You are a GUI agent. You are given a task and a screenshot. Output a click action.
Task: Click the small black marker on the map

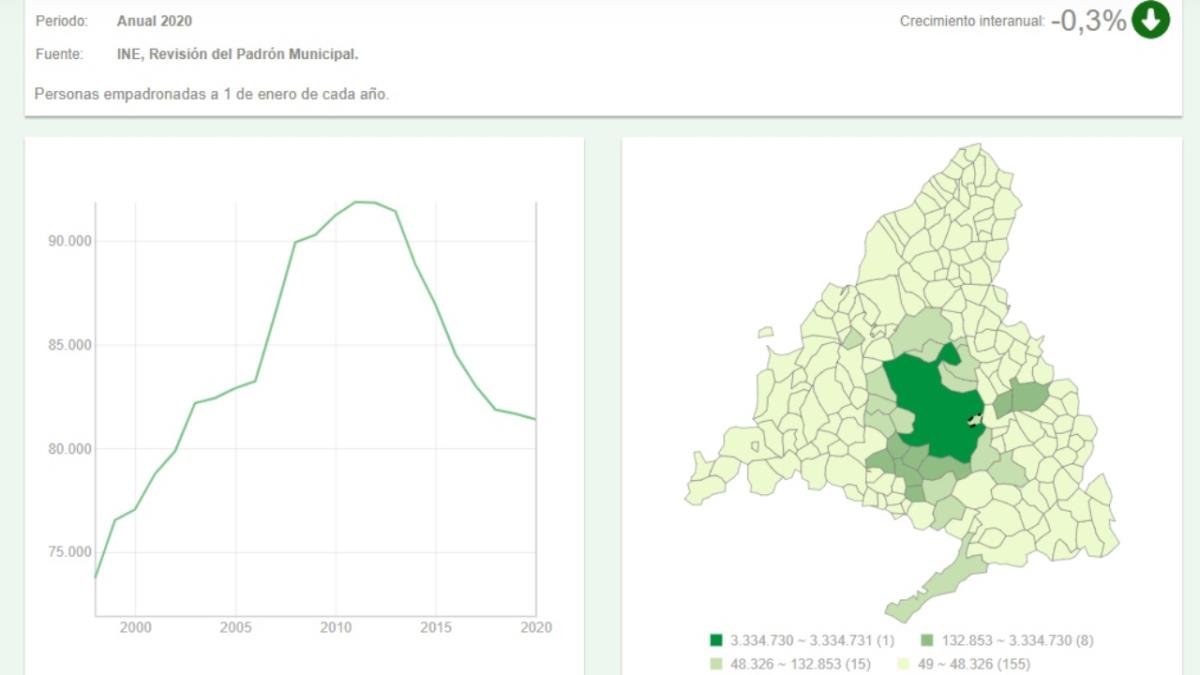click(x=973, y=421)
